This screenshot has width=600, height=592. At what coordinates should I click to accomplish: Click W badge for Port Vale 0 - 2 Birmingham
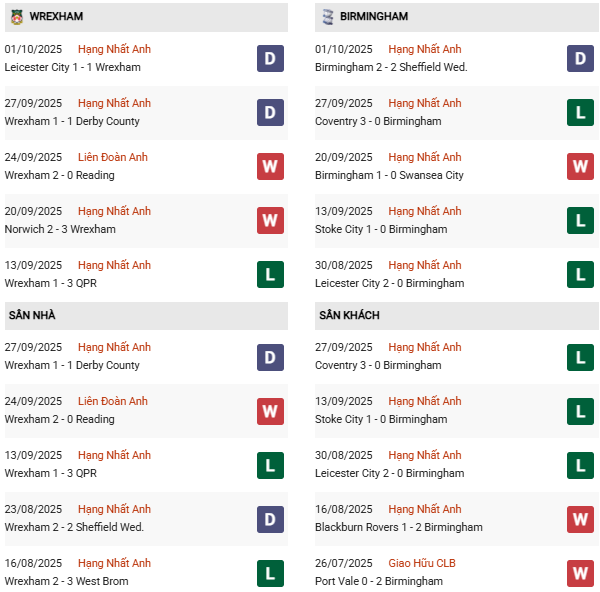tap(581, 573)
